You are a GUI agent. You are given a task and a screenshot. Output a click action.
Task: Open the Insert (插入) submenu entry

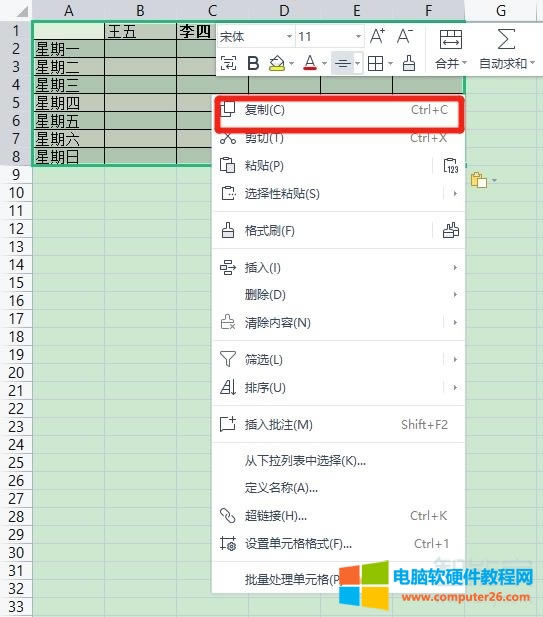coord(339,268)
